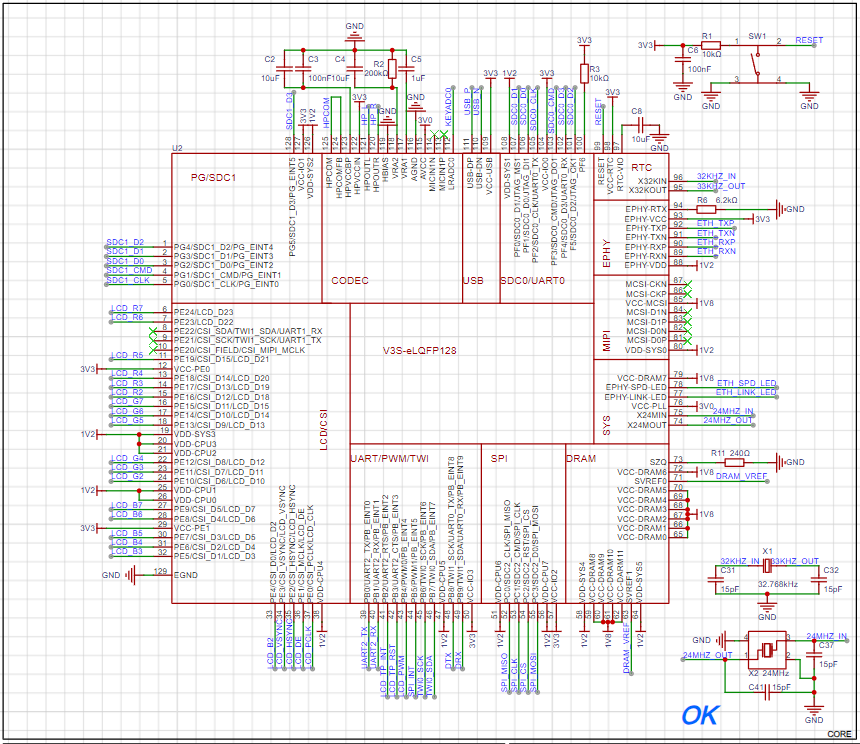The width and height of the screenshot is (860, 744).
Task: Pick capacitor C2 10uF symbol
Action: click(284, 69)
